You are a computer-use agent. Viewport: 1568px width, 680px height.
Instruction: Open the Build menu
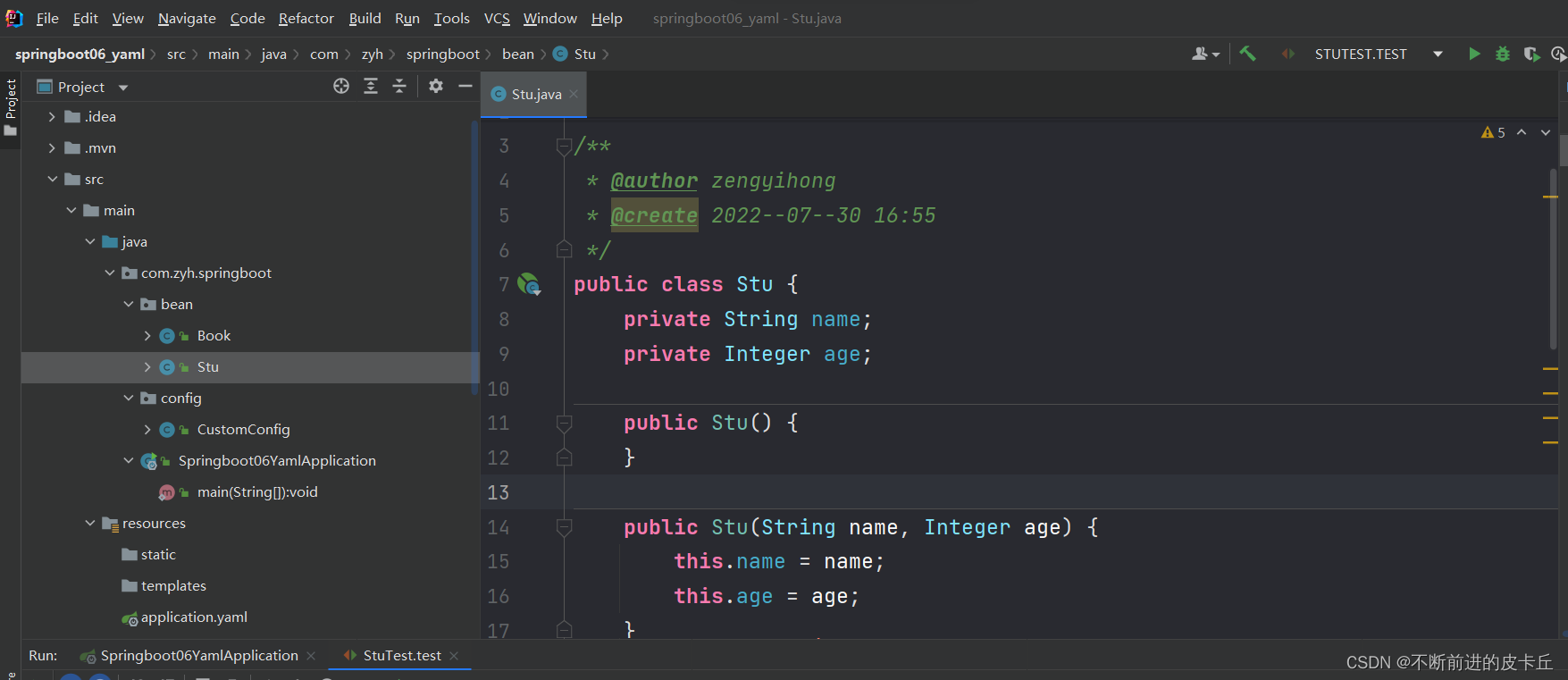click(365, 18)
